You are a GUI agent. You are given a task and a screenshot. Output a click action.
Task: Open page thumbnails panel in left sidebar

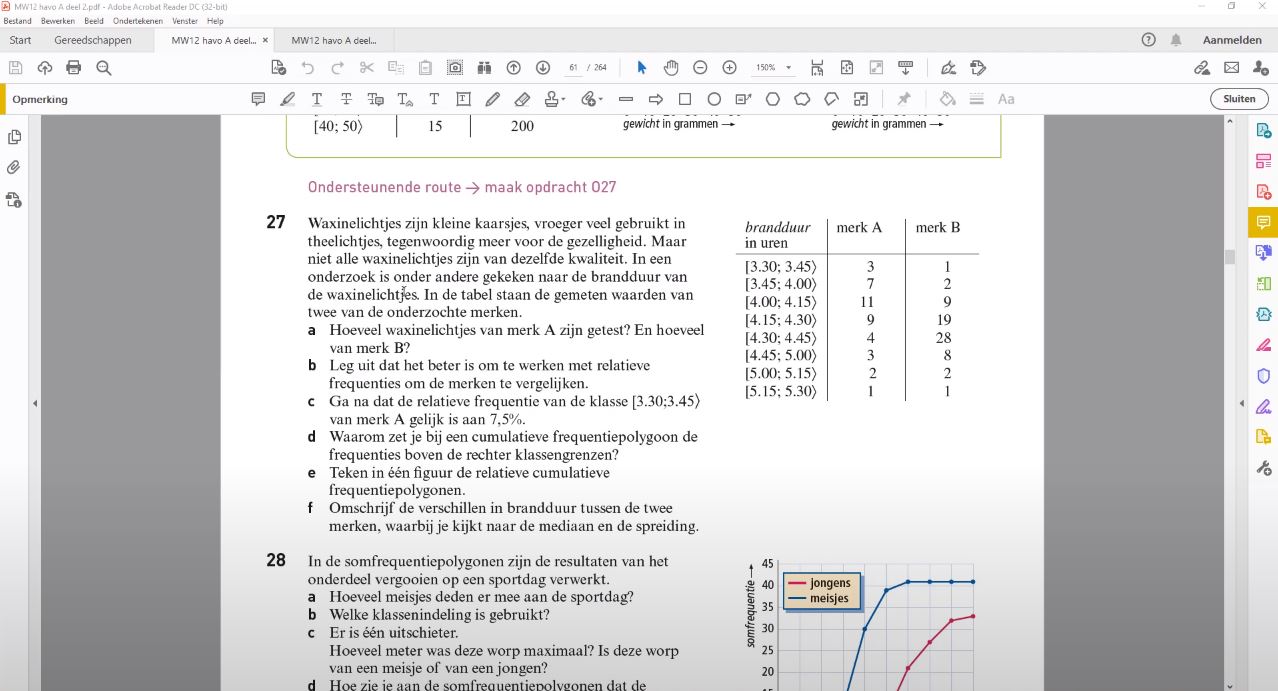tap(14, 136)
